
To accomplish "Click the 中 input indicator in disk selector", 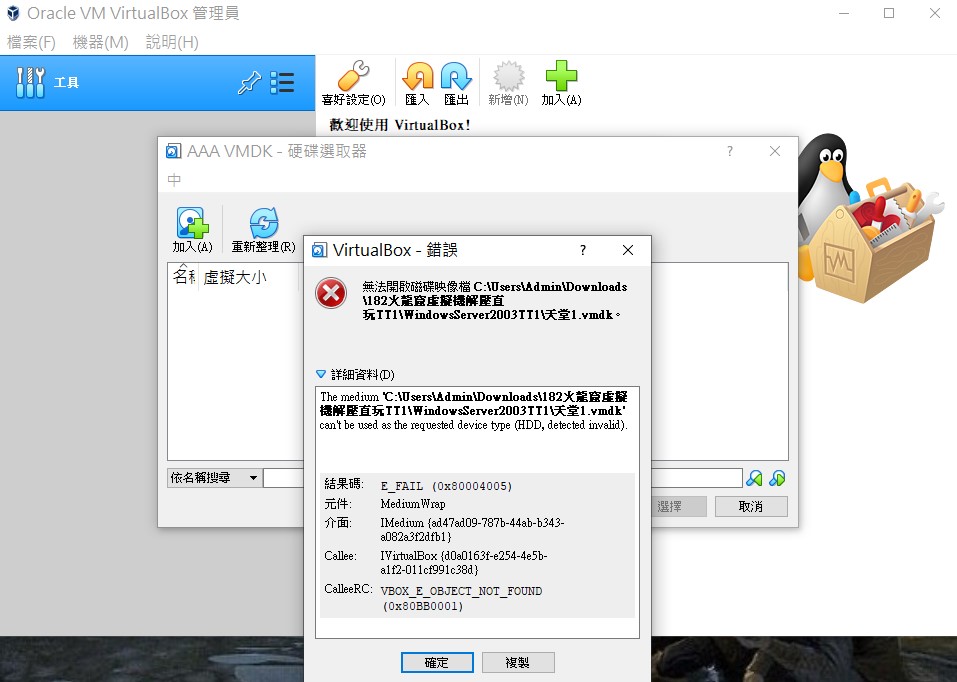I will coord(174,180).
